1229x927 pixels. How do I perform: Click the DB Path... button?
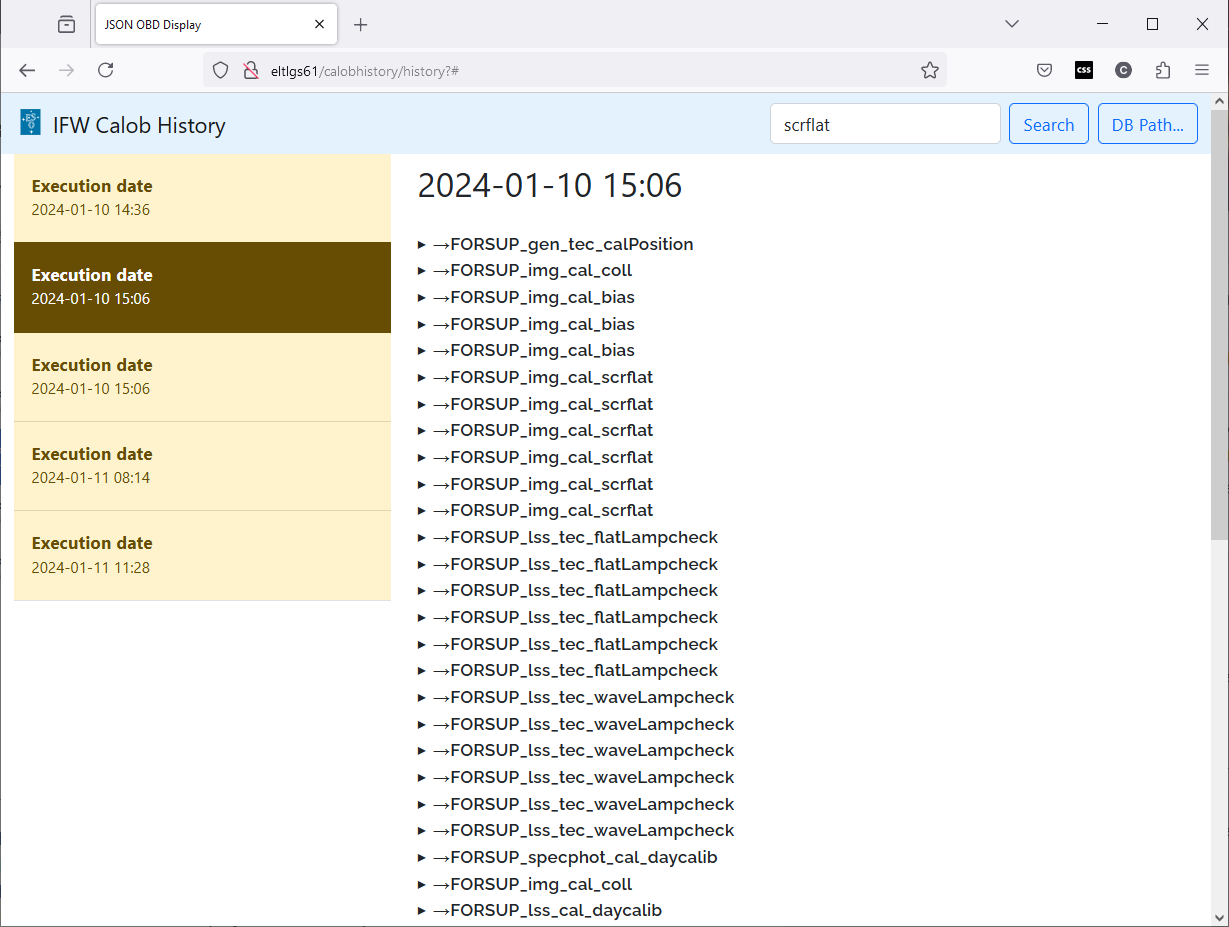[1147, 124]
